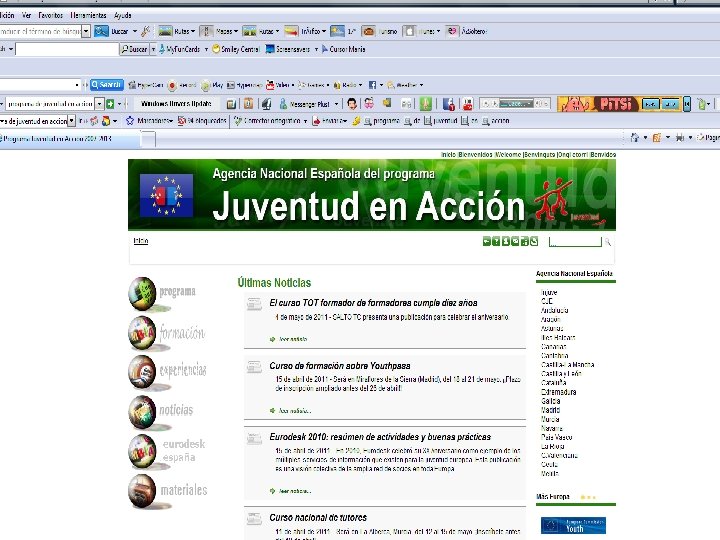Click the 'Inicio' breadcrumb link

coord(141,241)
